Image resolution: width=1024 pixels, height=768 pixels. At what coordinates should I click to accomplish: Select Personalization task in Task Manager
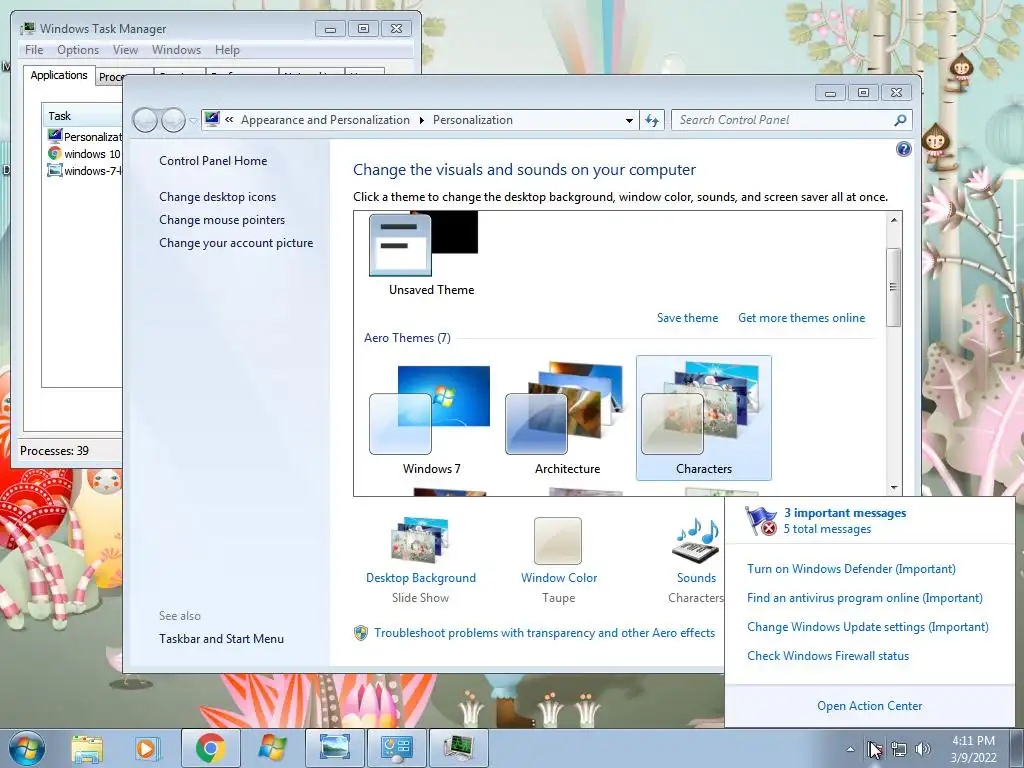point(84,136)
